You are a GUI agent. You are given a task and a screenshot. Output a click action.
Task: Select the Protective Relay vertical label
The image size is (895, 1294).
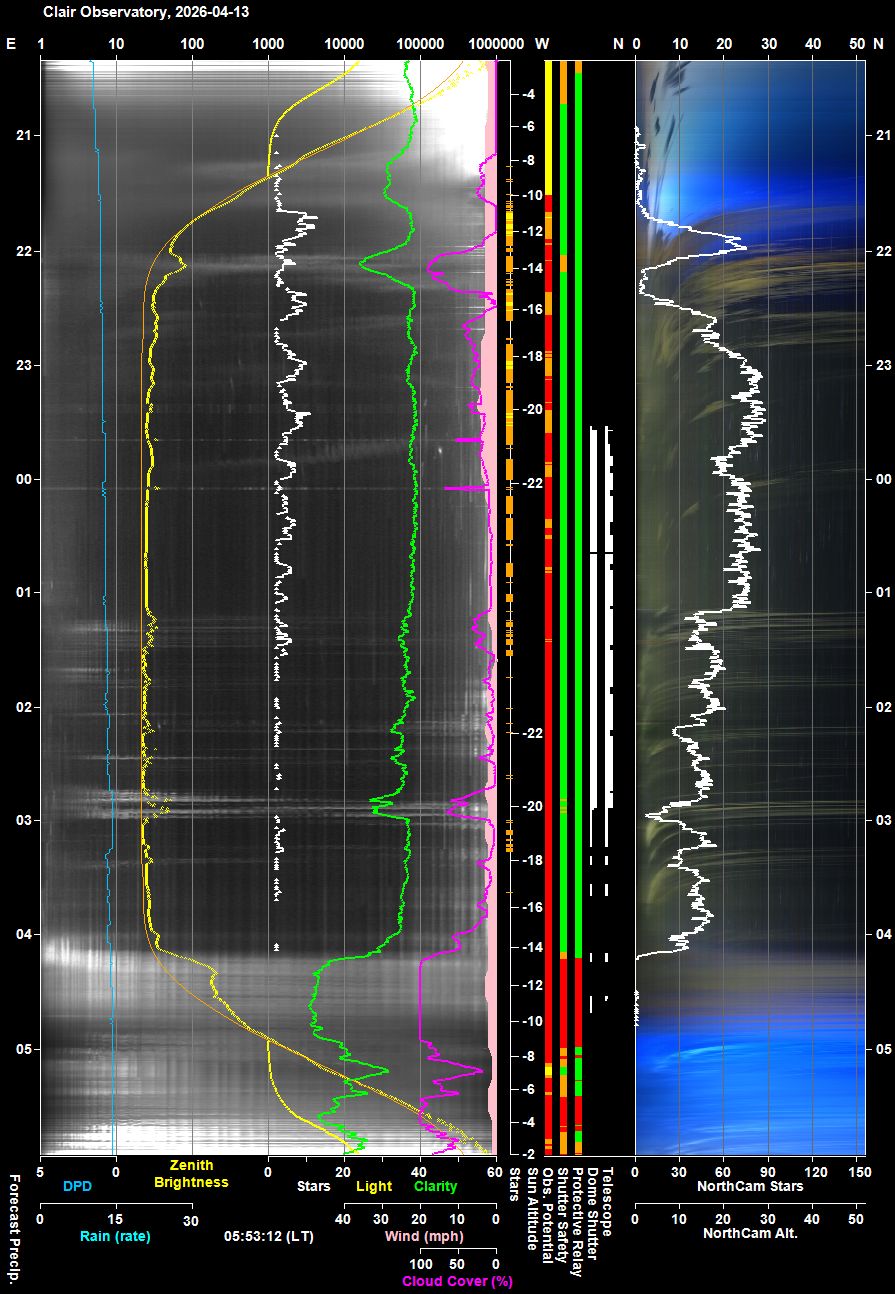[x=577, y=1222]
